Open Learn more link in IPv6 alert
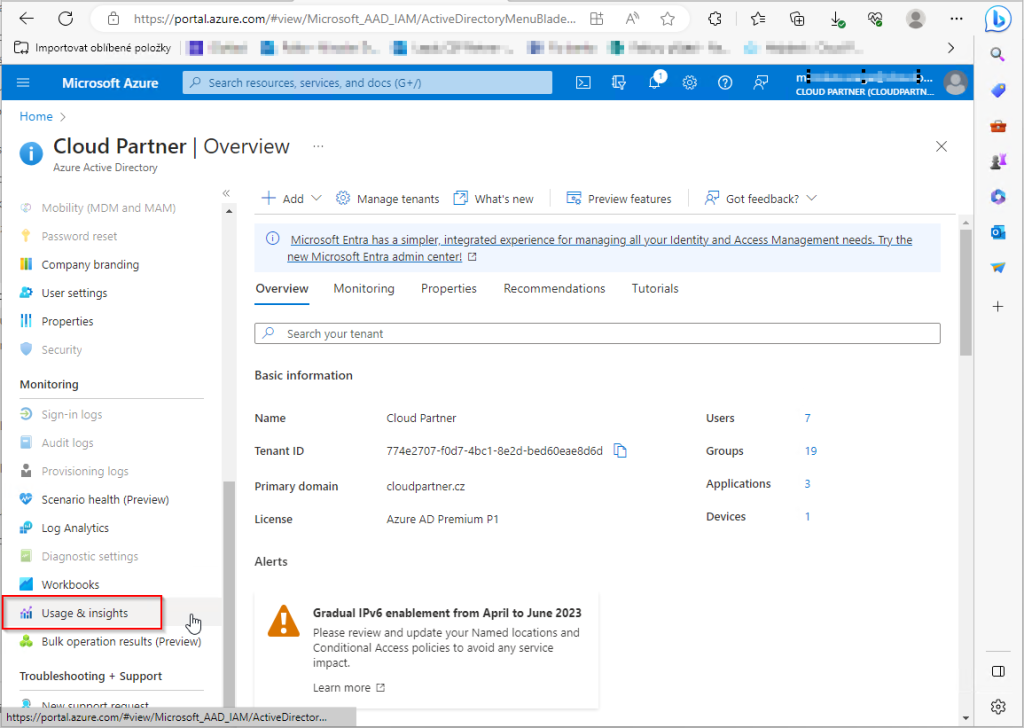Viewport: 1024px width, 728px height. 349,688
